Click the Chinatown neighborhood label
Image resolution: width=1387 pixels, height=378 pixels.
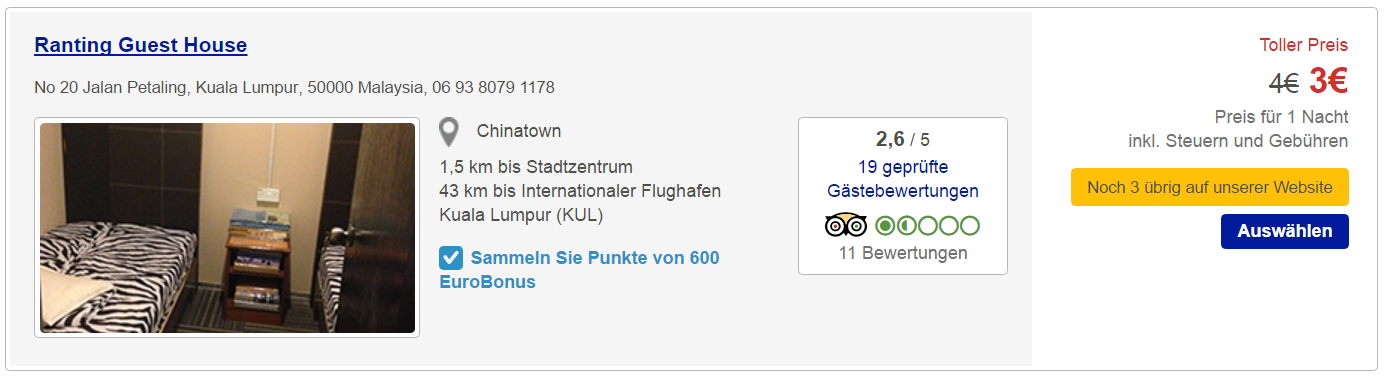(519, 131)
